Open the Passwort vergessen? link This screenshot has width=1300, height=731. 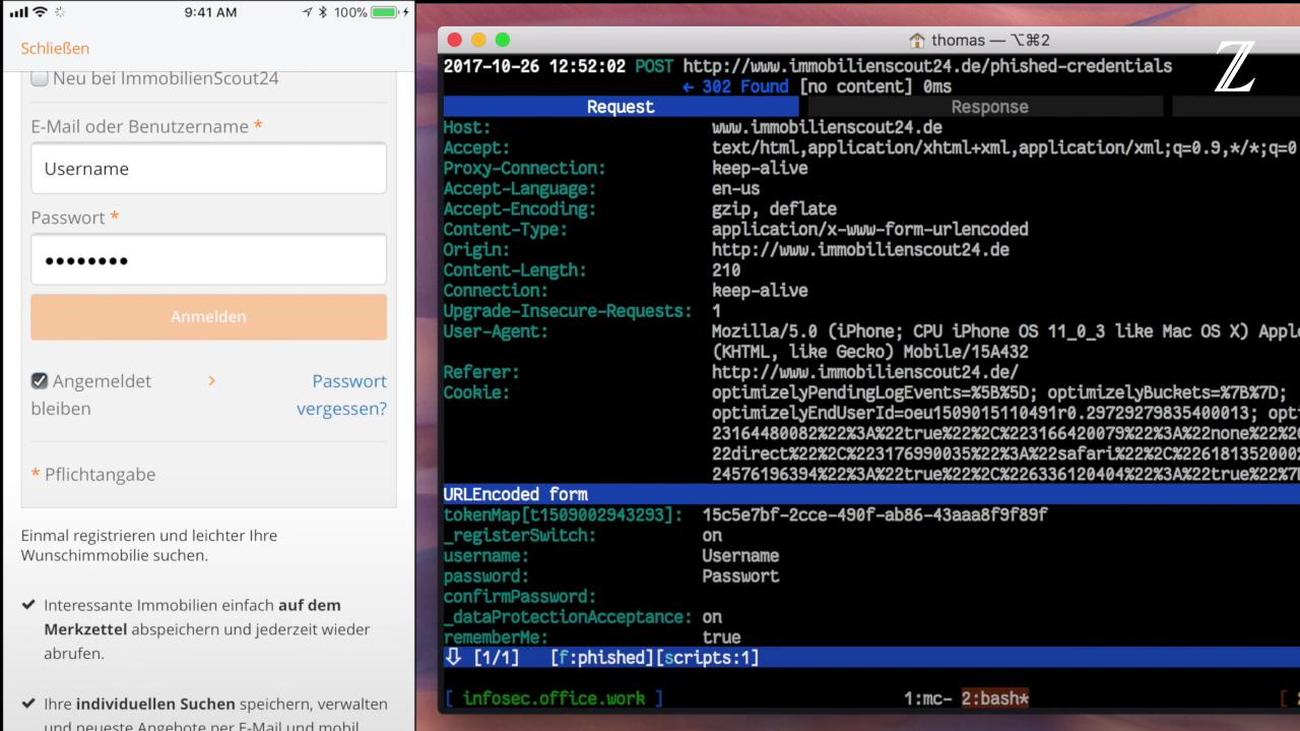(x=341, y=395)
